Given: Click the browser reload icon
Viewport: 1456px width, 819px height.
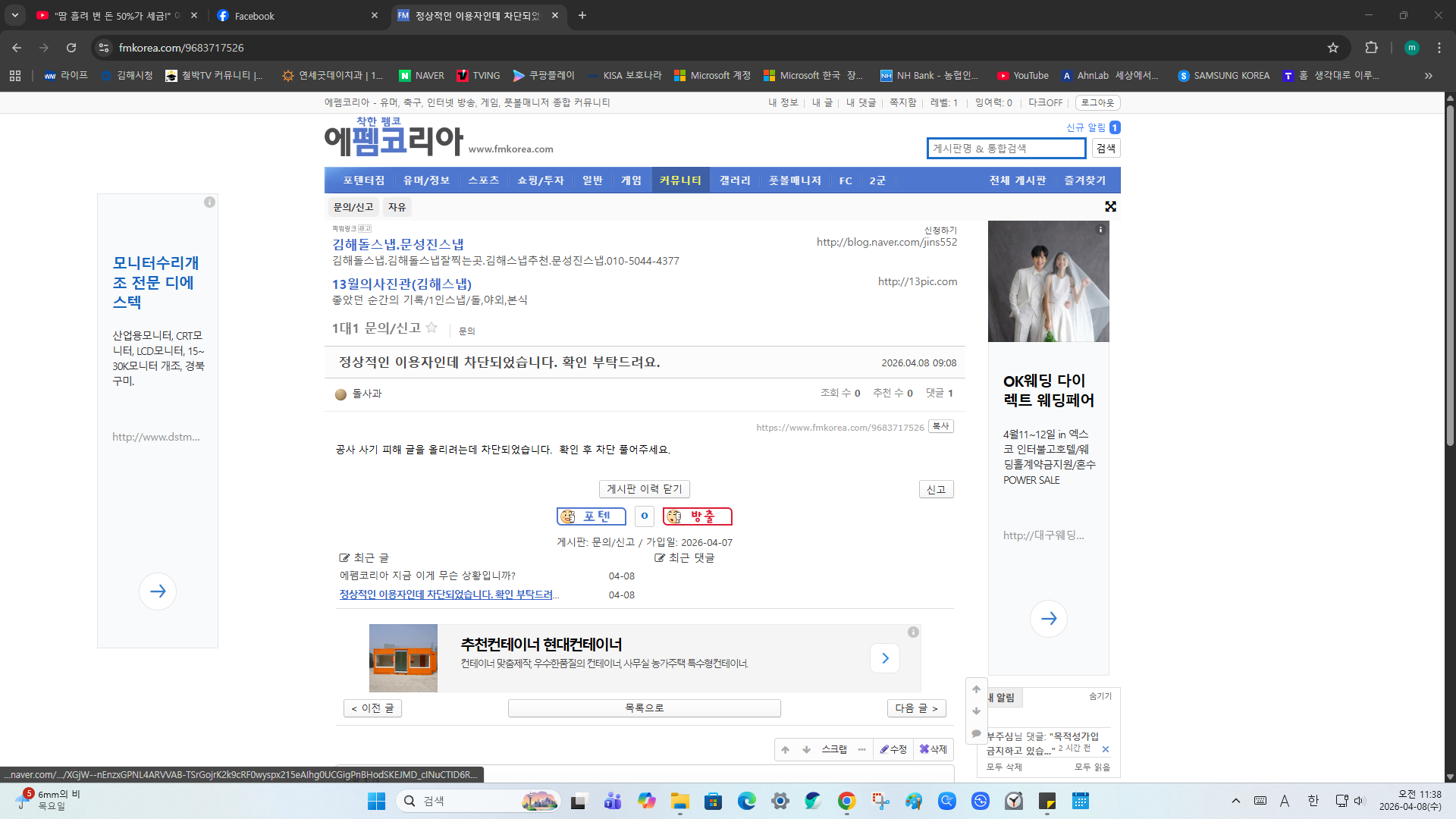Looking at the screenshot, I should pyautogui.click(x=71, y=48).
